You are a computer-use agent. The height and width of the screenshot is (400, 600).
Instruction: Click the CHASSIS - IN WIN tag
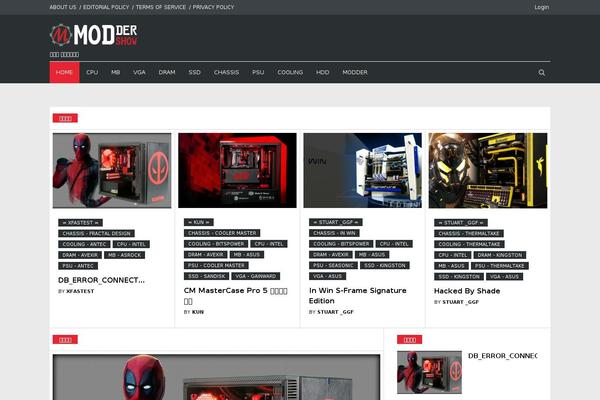[x=334, y=233]
